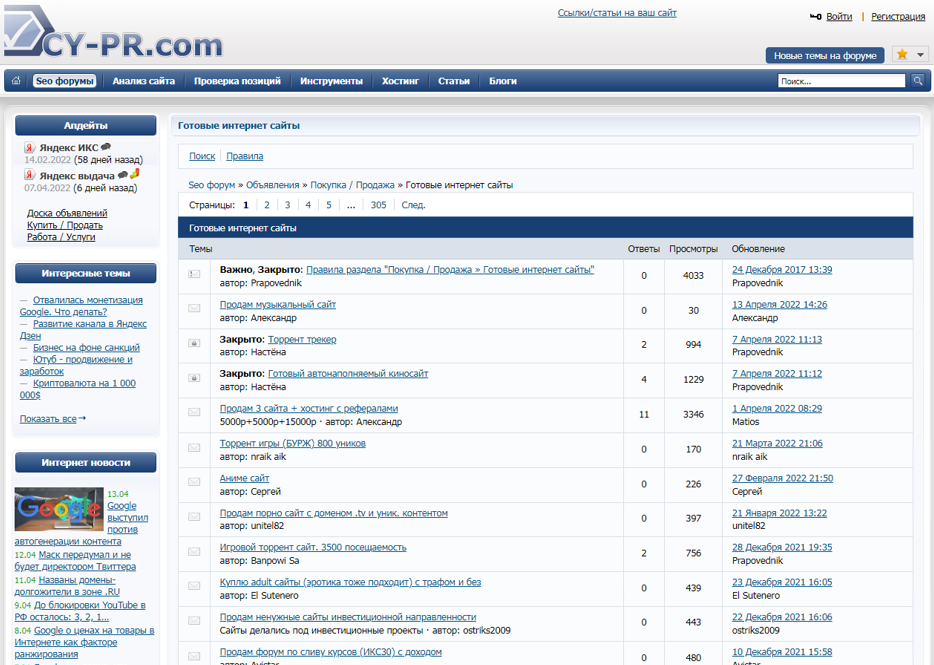Viewport: 934px width, 665px height.
Task: Open the Хостинг menu item
Action: click(x=400, y=81)
